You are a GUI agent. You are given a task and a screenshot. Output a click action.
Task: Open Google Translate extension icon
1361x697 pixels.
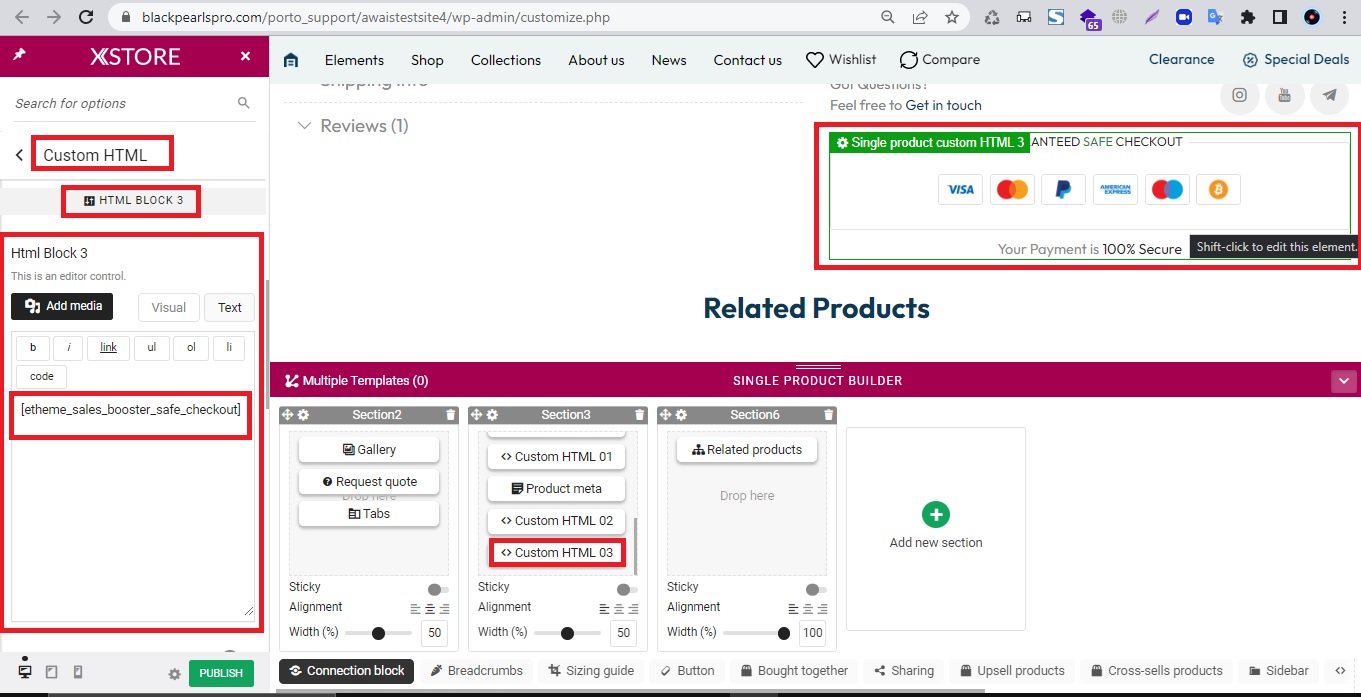[x=1215, y=17]
